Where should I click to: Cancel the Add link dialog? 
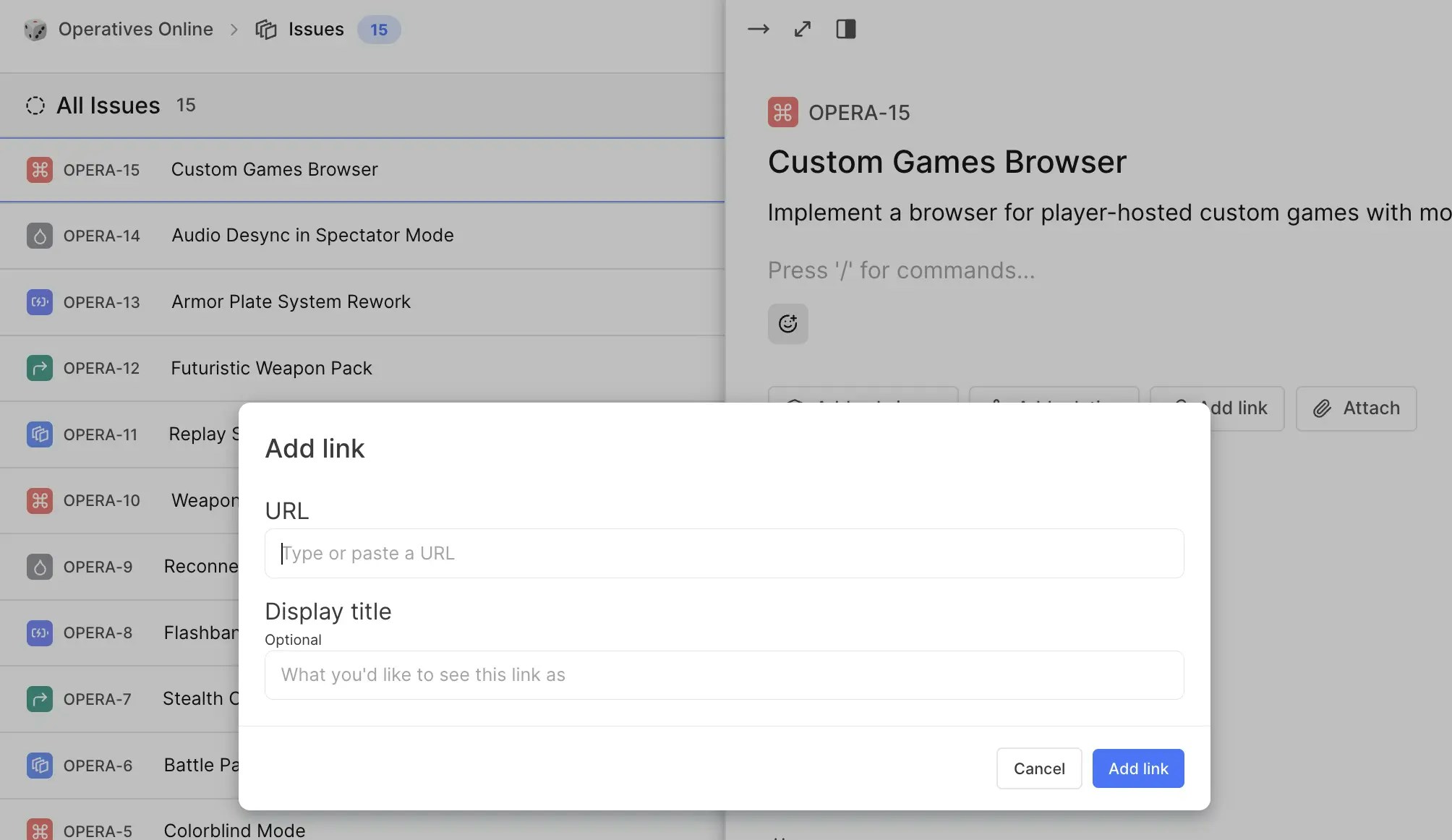[x=1038, y=768]
